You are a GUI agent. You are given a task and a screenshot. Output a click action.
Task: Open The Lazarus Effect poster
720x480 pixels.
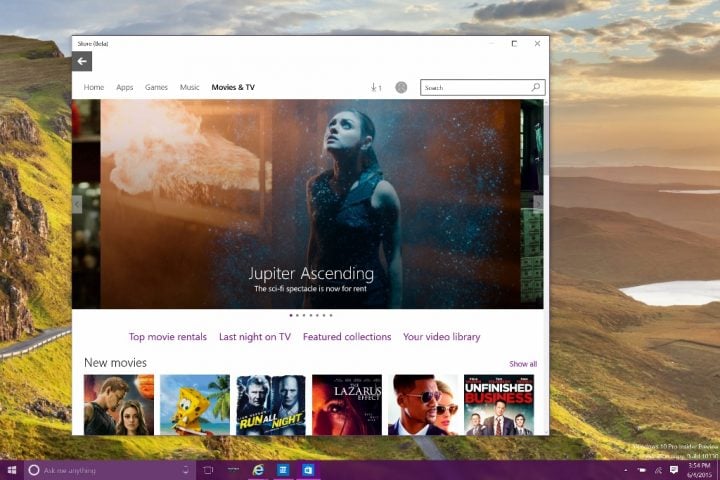[x=347, y=405]
